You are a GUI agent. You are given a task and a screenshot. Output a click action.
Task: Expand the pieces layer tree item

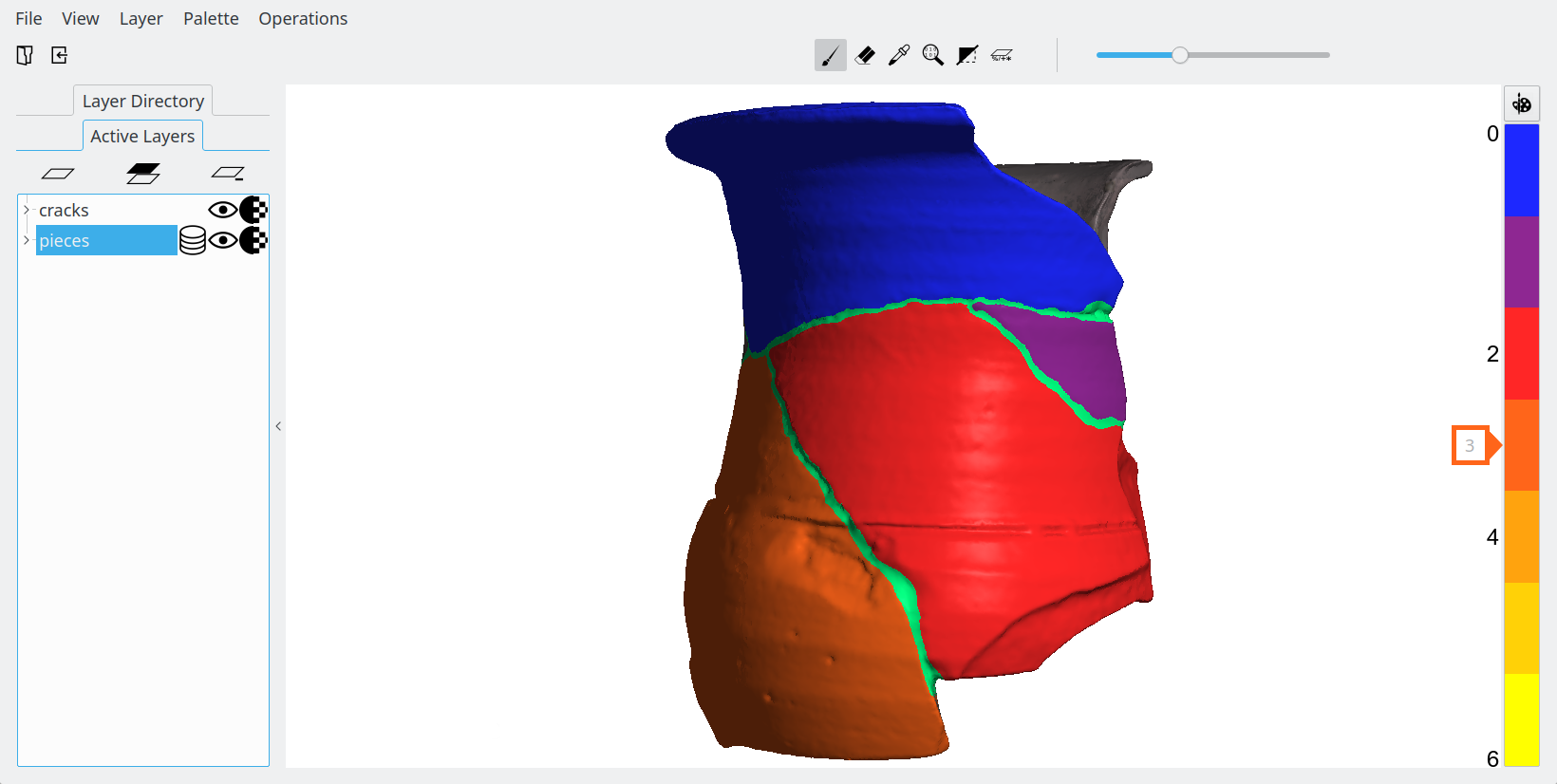[x=27, y=240]
